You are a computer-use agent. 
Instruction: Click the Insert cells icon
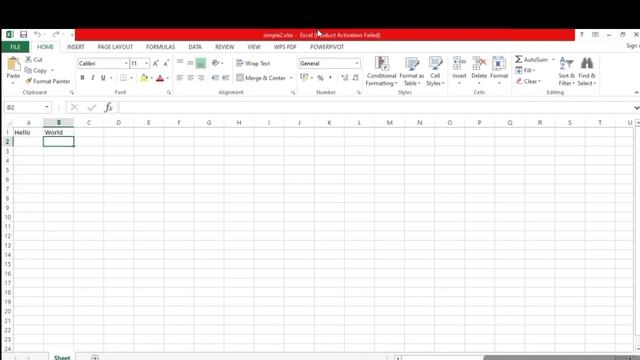point(459,64)
